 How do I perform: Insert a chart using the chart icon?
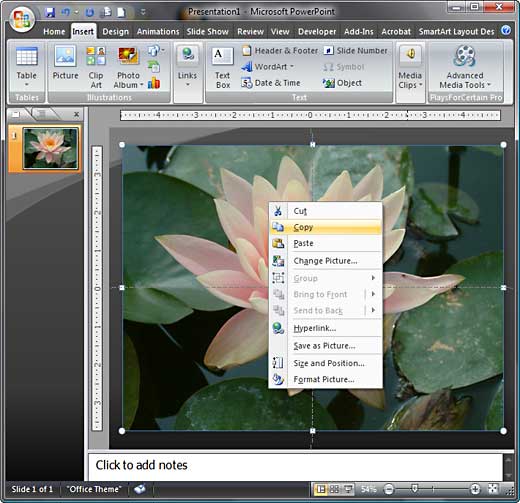coord(154,83)
